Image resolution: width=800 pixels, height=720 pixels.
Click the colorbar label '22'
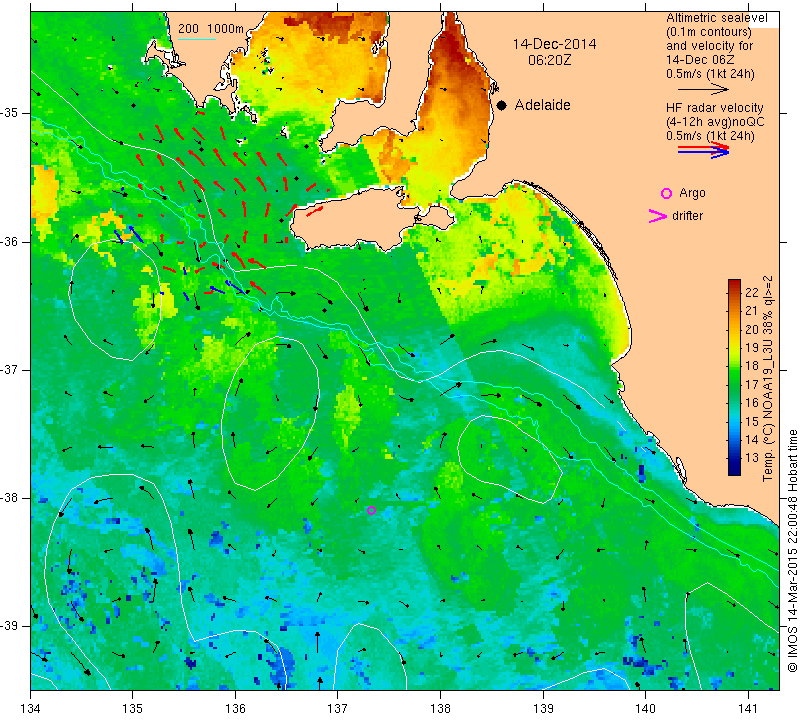[x=752, y=292]
